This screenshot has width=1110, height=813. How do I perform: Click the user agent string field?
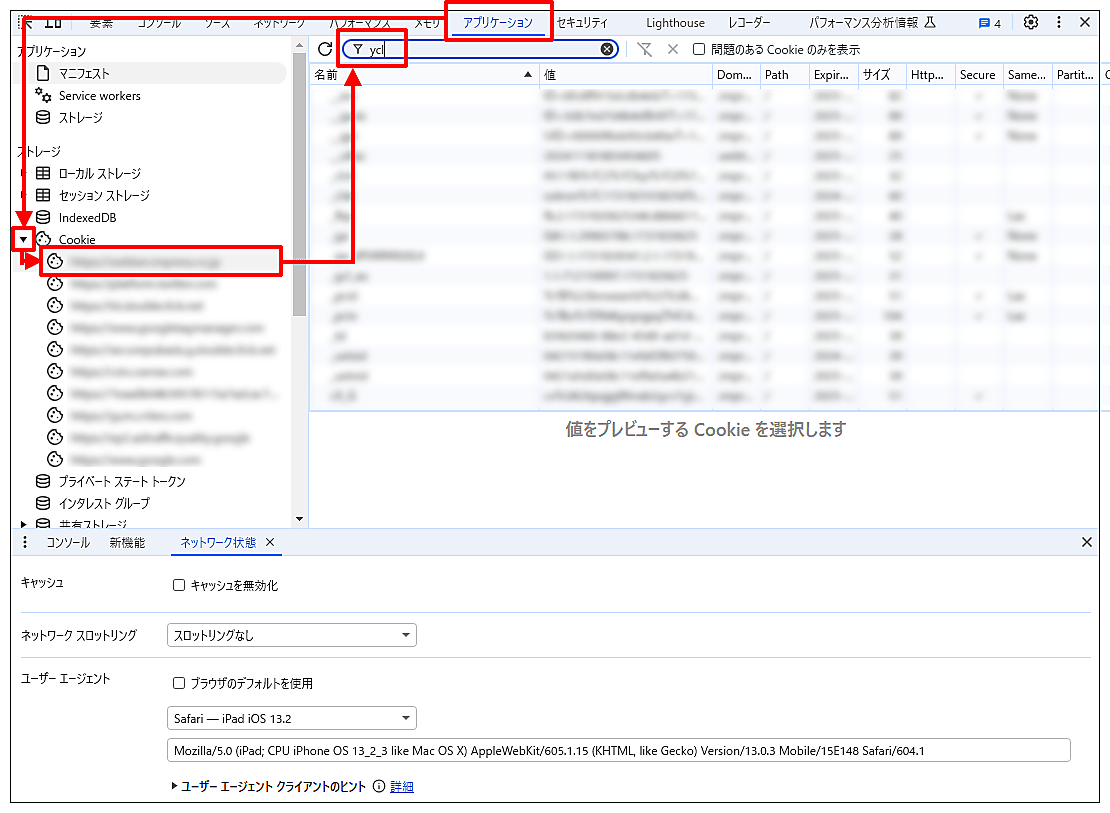click(x=618, y=750)
